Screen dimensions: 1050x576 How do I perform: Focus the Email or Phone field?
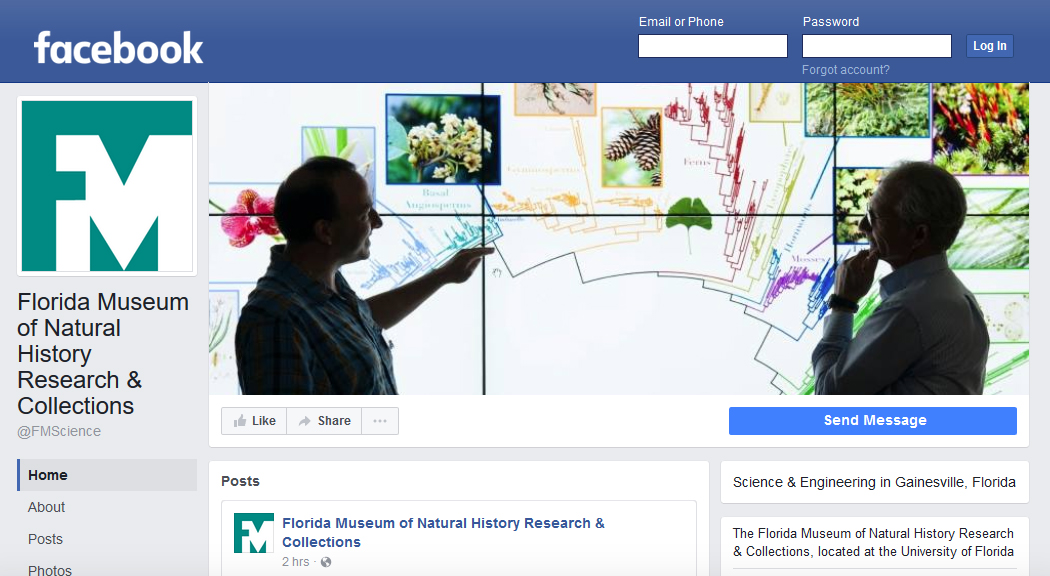coord(712,46)
